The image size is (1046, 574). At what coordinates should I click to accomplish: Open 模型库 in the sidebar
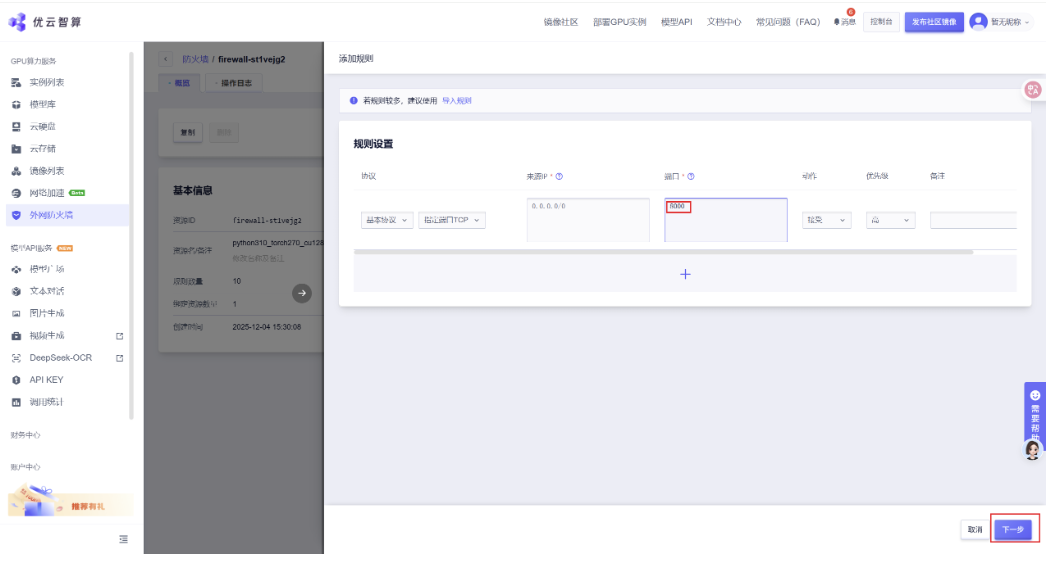click(x=43, y=104)
